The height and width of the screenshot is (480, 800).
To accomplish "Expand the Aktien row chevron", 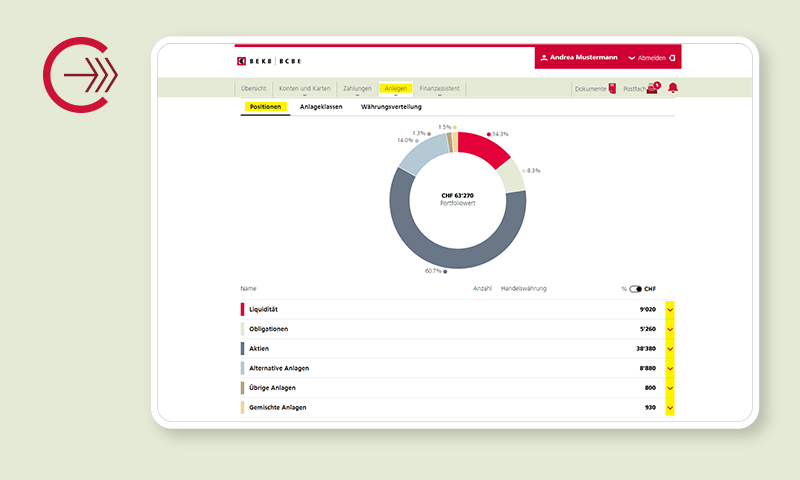I will [x=670, y=349].
